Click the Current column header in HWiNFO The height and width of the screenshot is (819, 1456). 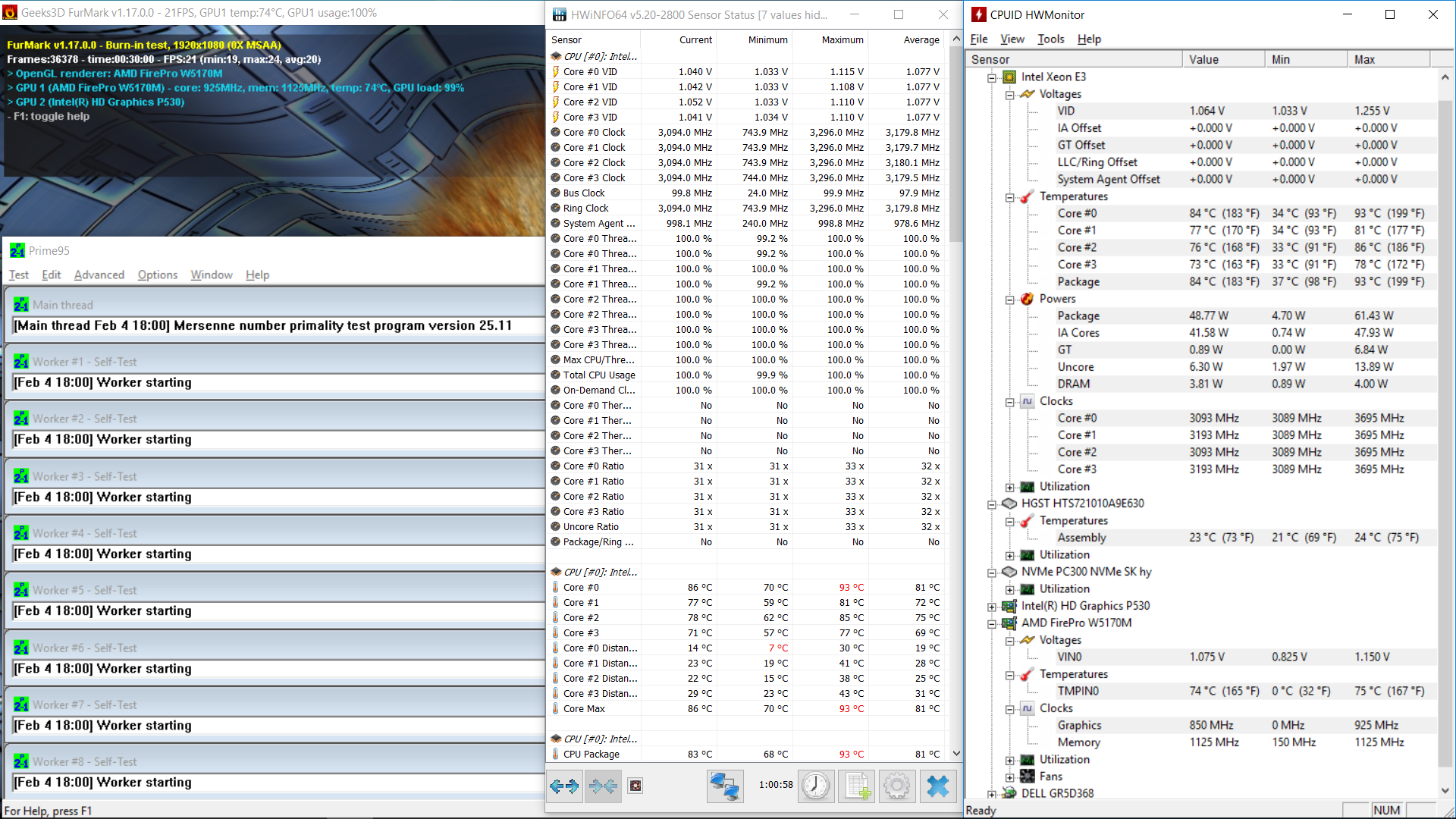pos(678,40)
